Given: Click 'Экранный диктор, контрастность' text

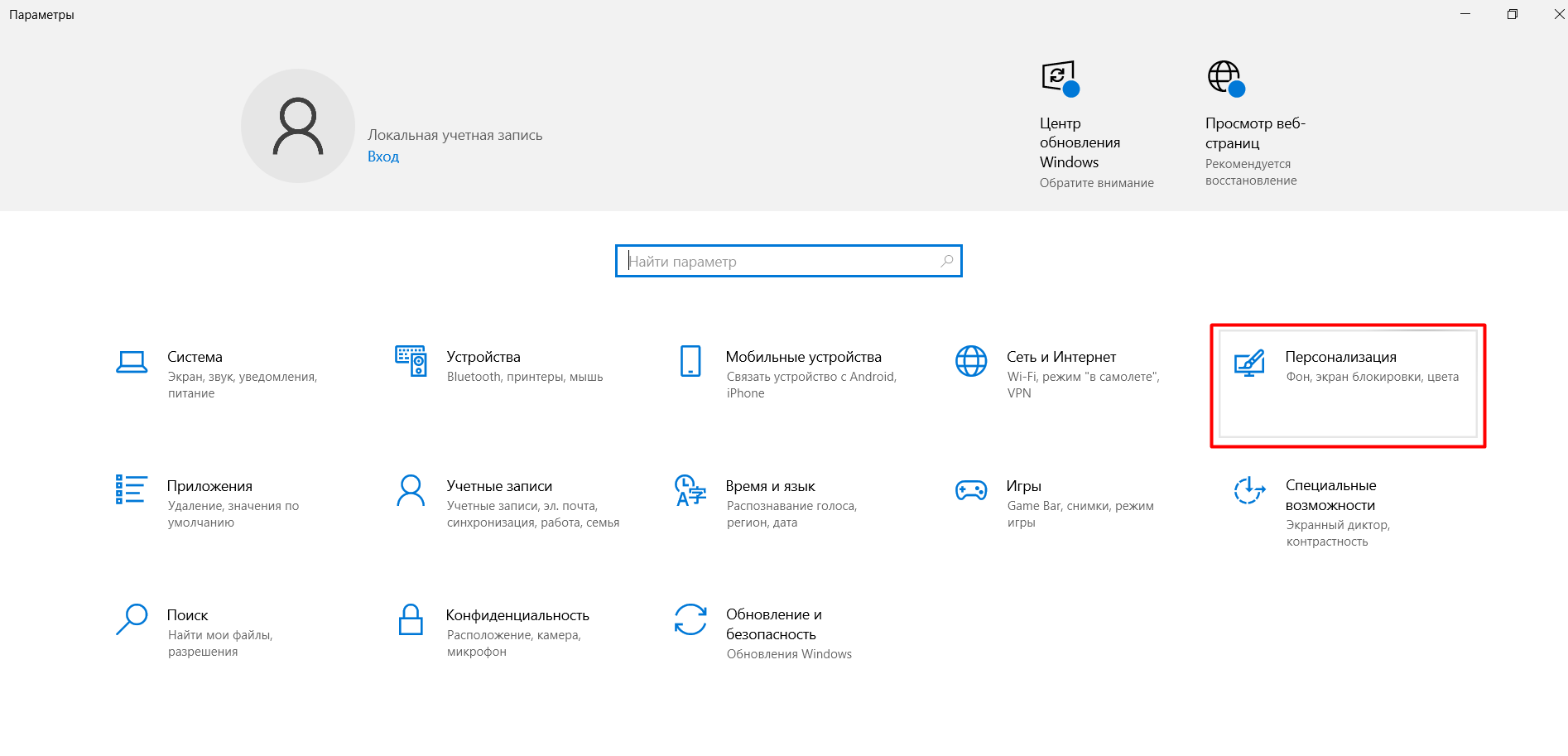Looking at the screenshot, I should click(x=1339, y=533).
